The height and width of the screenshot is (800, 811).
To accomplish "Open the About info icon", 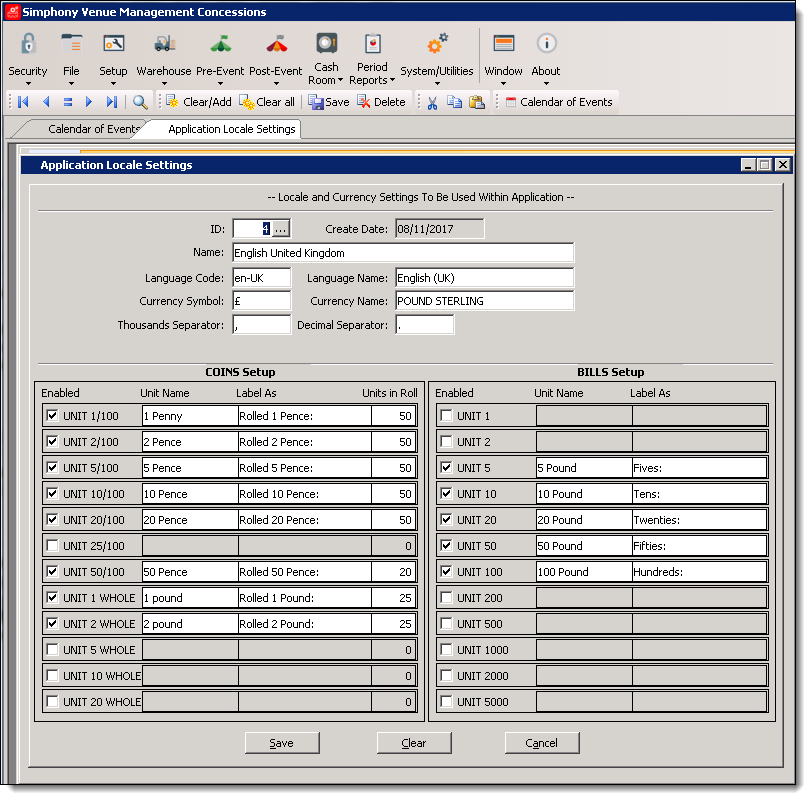I will pos(546,43).
